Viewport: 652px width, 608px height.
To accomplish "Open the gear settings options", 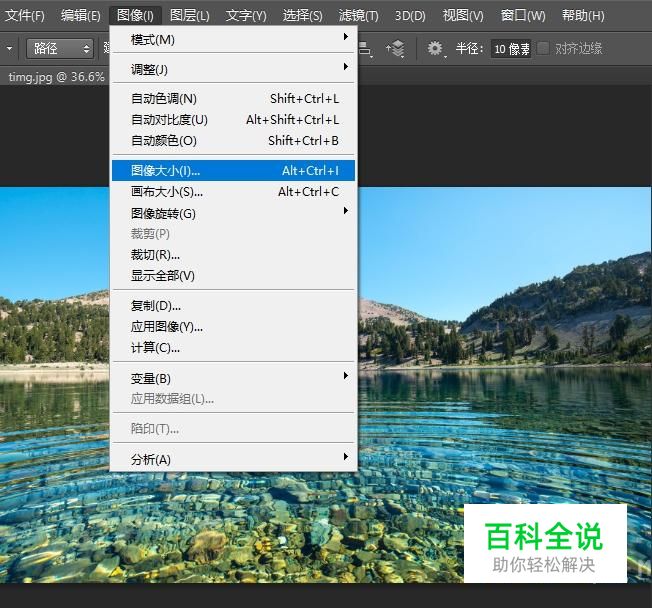I will 436,49.
